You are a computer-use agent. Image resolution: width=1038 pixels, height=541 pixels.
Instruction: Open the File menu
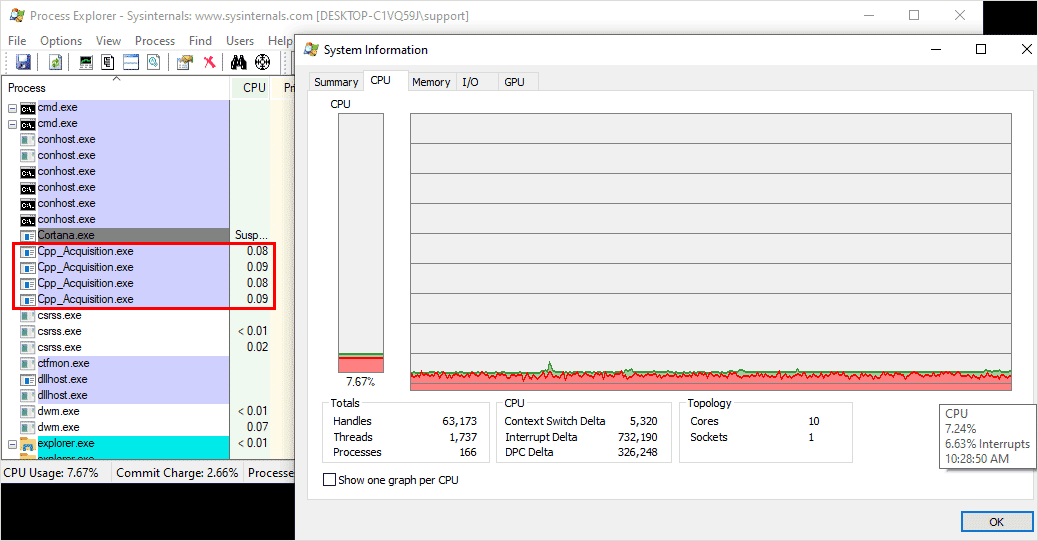(17, 40)
